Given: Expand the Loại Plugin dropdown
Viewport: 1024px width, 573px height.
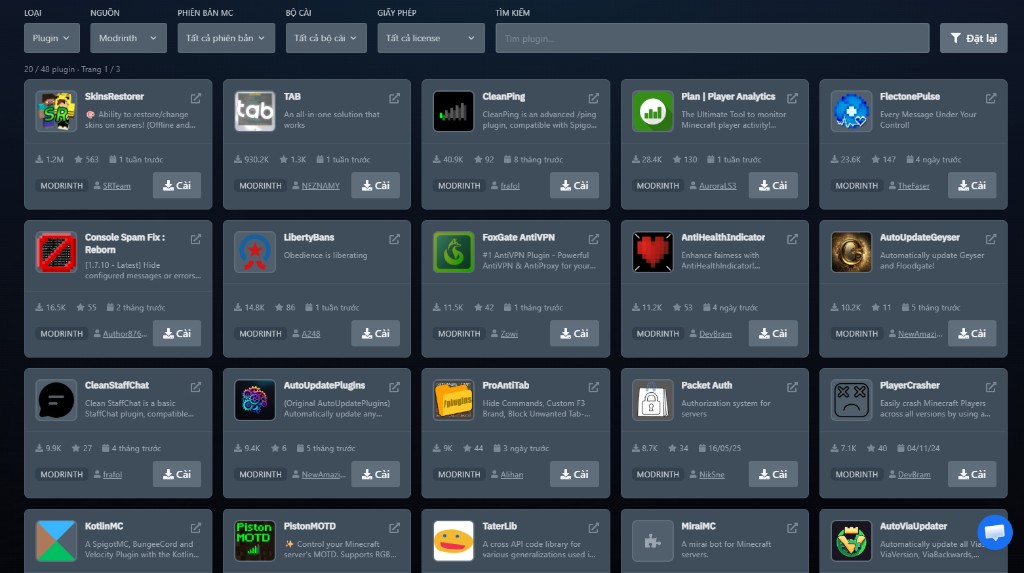Looking at the screenshot, I should coord(52,38).
